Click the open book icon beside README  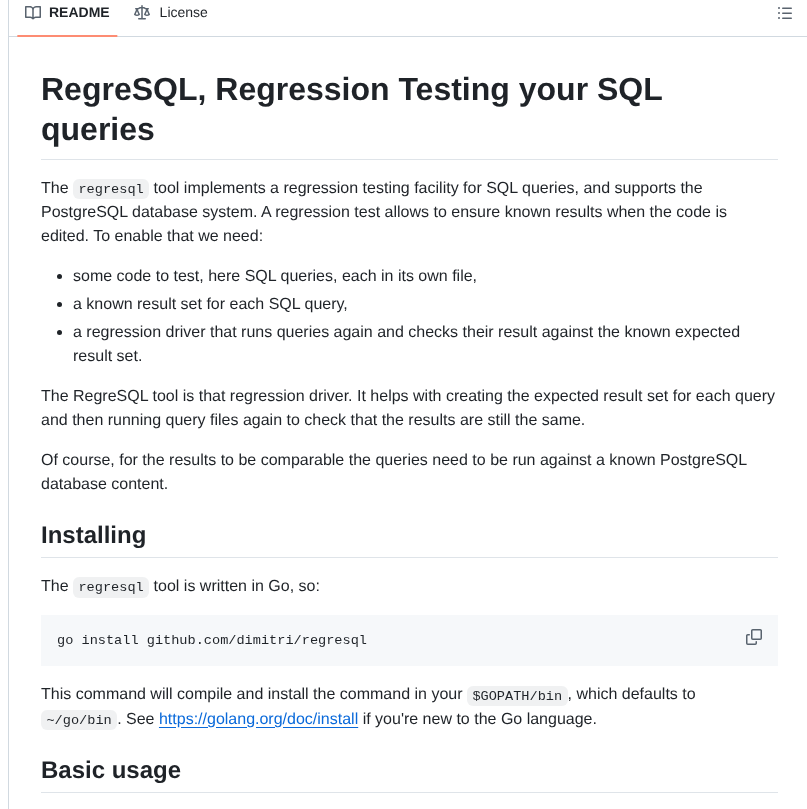pyautogui.click(x=34, y=12)
